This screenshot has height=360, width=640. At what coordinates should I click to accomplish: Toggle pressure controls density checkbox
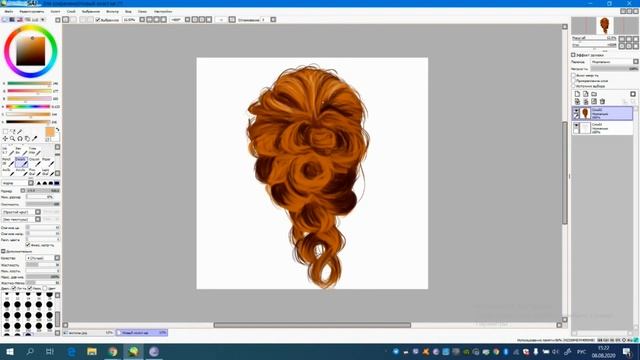tap(14, 288)
